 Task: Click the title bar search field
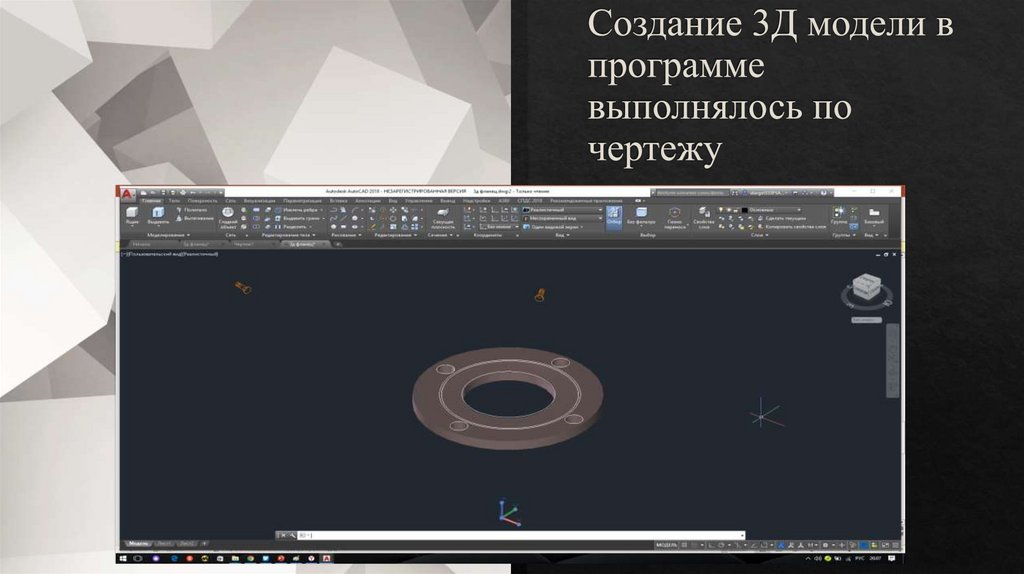pyautogui.click(x=691, y=193)
